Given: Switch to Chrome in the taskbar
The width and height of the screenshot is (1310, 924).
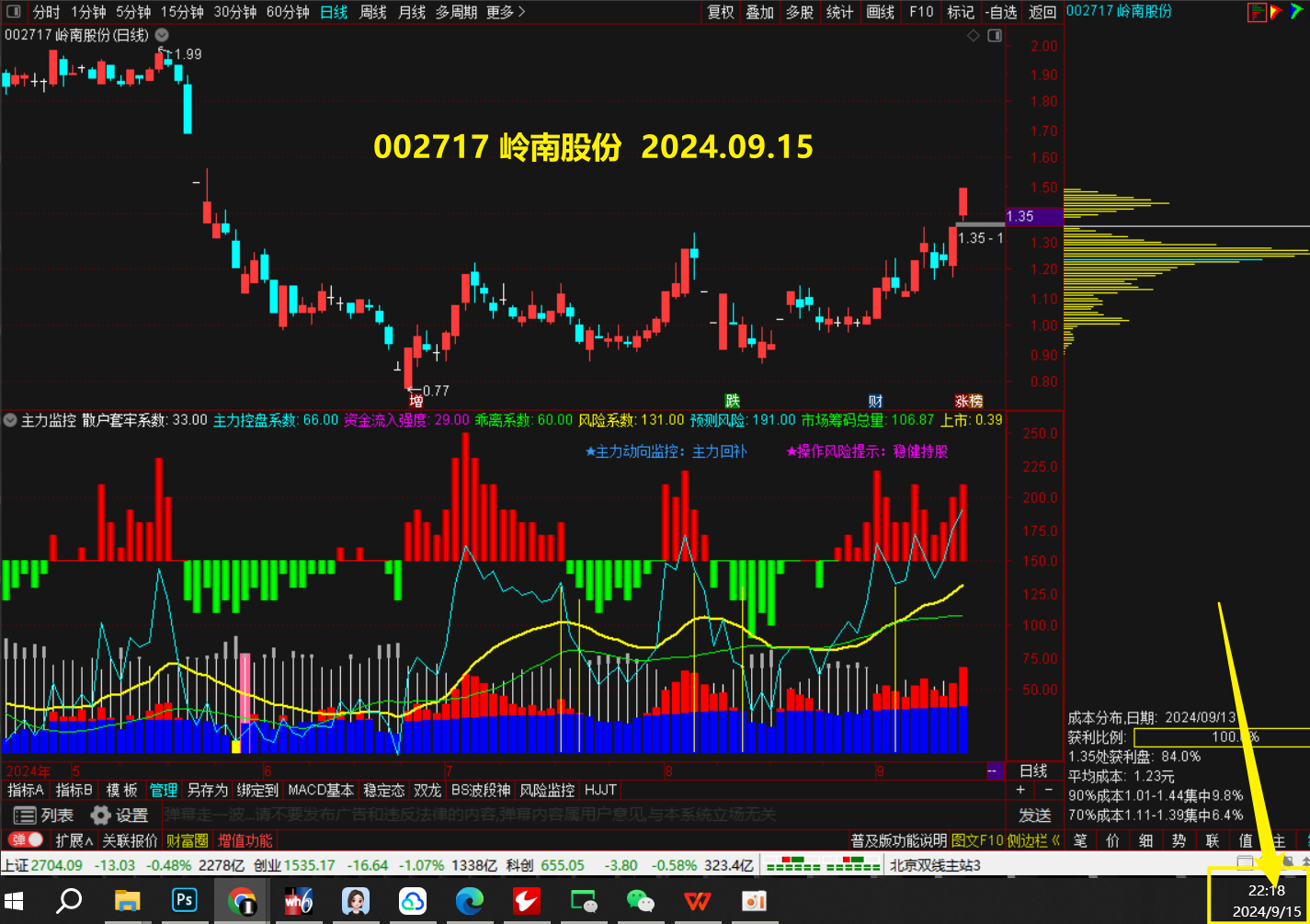Looking at the screenshot, I should coord(243,900).
